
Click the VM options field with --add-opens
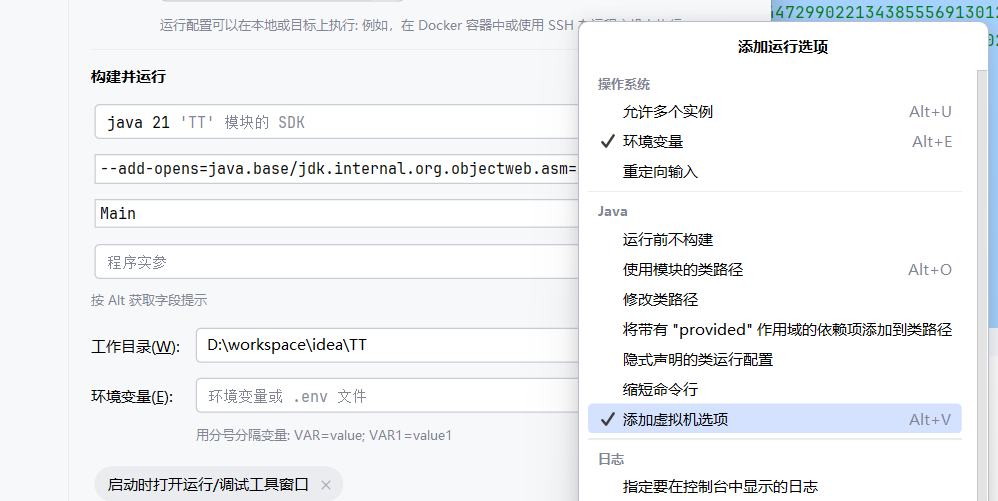click(x=337, y=169)
